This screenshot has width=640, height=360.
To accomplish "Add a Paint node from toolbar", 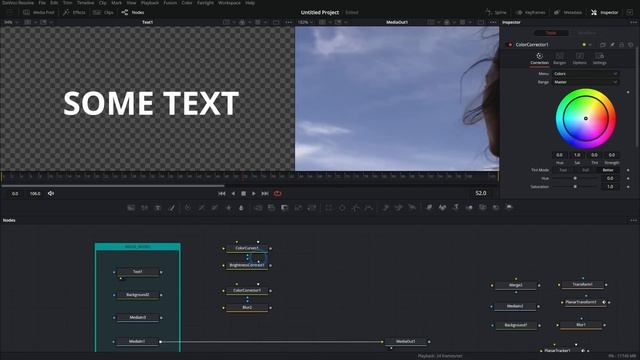I will tap(172, 208).
